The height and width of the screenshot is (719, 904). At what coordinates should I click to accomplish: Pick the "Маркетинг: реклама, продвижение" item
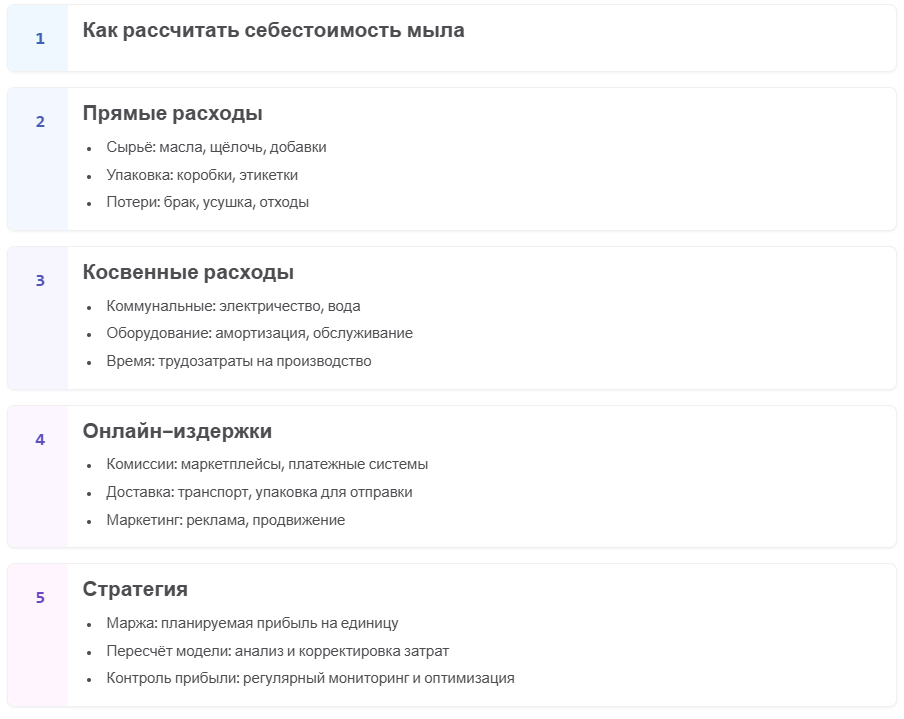(225, 520)
